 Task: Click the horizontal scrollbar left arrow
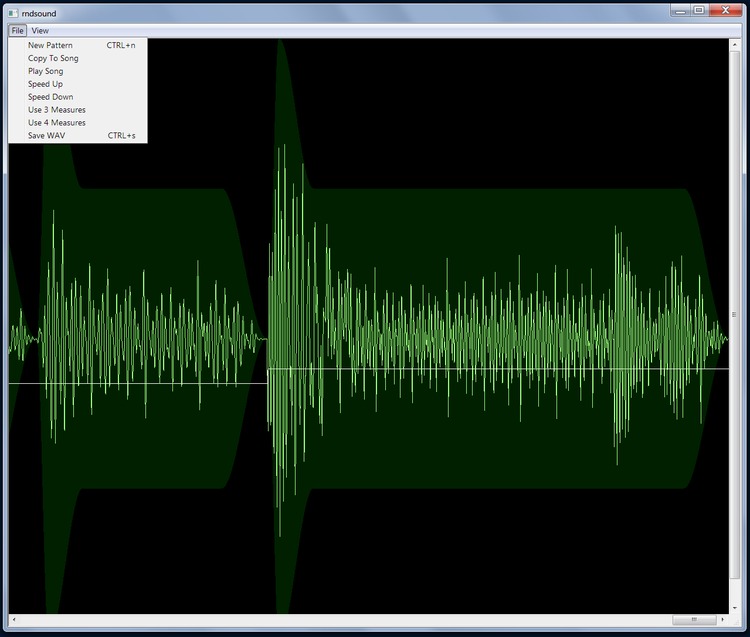[x=14, y=620]
